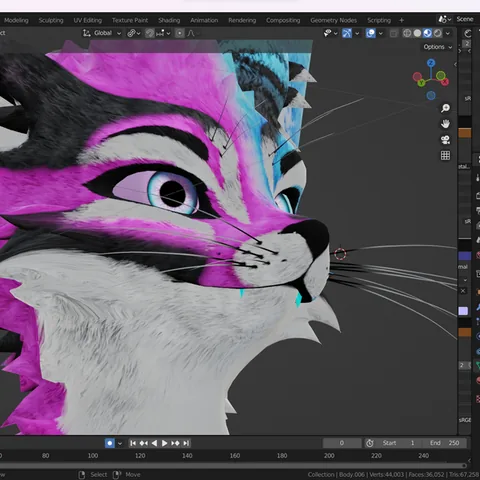Image resolution: width=480 pixels, height=480 pixels.
Task: Jump to timeline start endpoint
Action: pyautogui.click(x=133, y=443)
